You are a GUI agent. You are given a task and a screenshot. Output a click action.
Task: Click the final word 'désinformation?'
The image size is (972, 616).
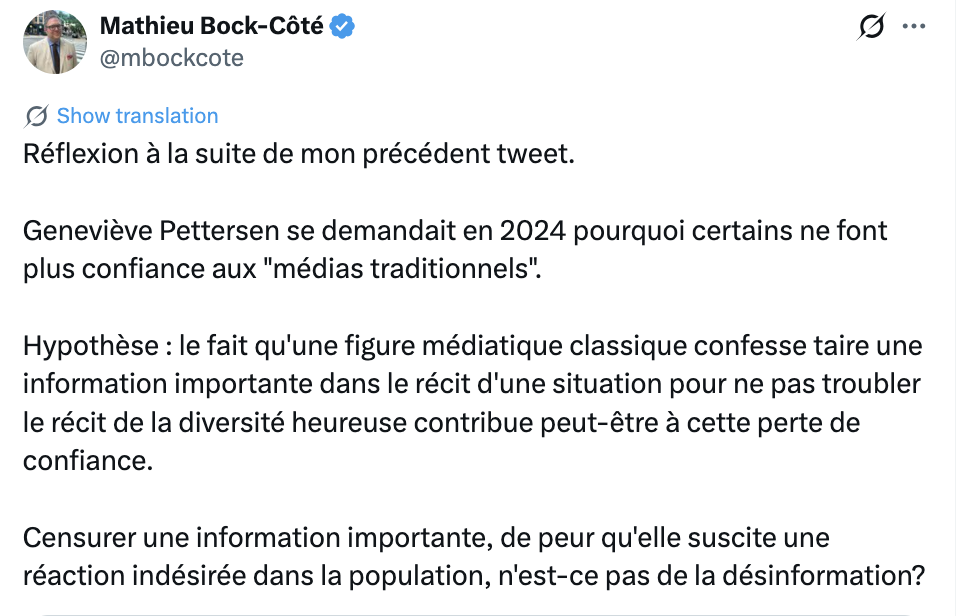click(x=824, y=576)
